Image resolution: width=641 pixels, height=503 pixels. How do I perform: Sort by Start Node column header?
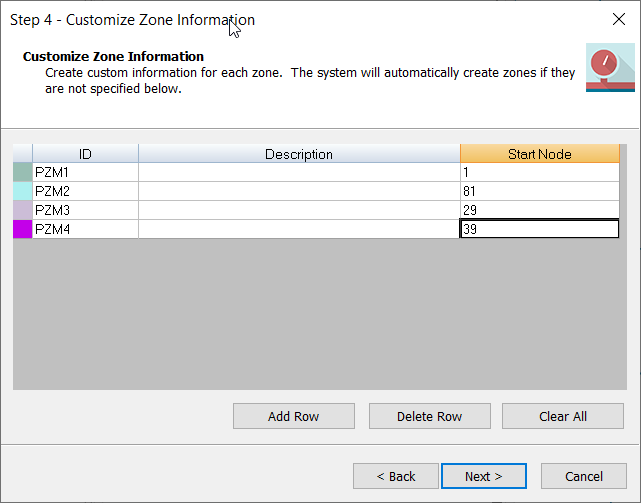(539, 154)
